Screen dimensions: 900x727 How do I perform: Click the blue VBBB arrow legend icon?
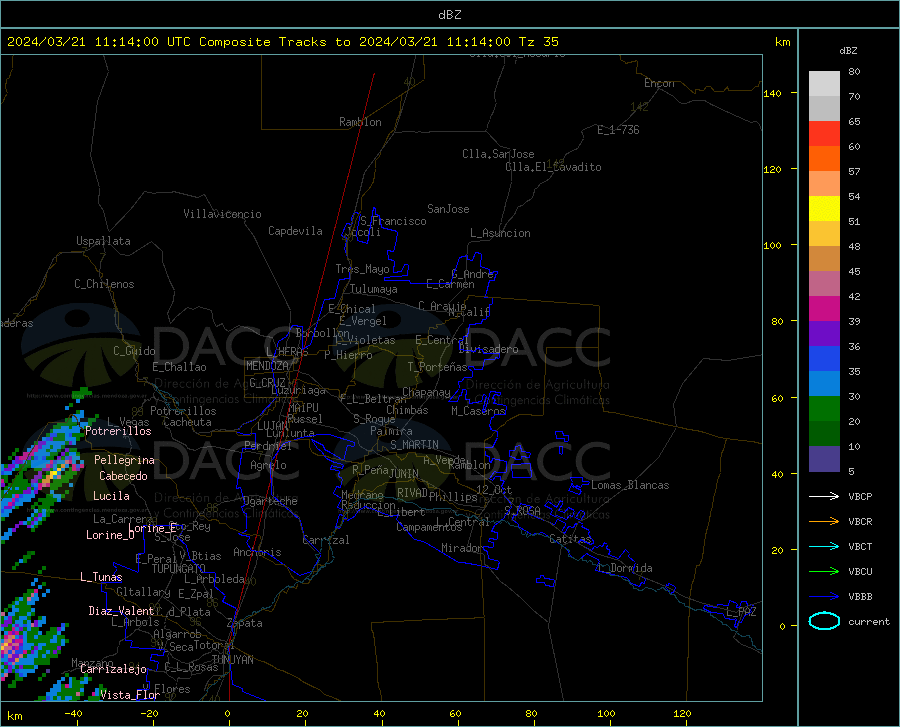824,597
